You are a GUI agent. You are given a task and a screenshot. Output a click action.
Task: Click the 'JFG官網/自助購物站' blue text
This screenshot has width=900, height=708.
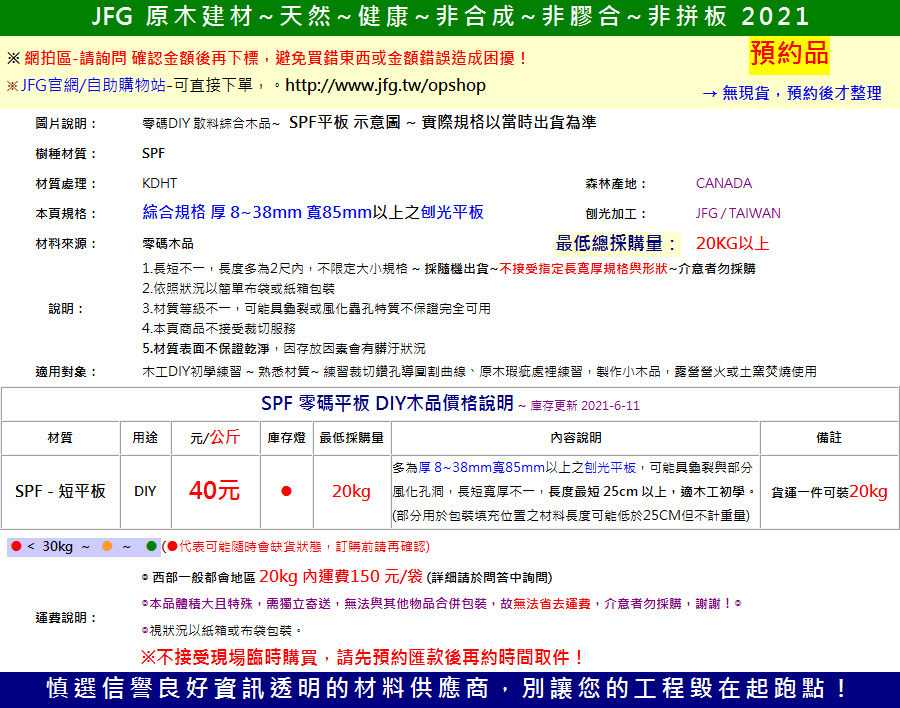[93, 86]
